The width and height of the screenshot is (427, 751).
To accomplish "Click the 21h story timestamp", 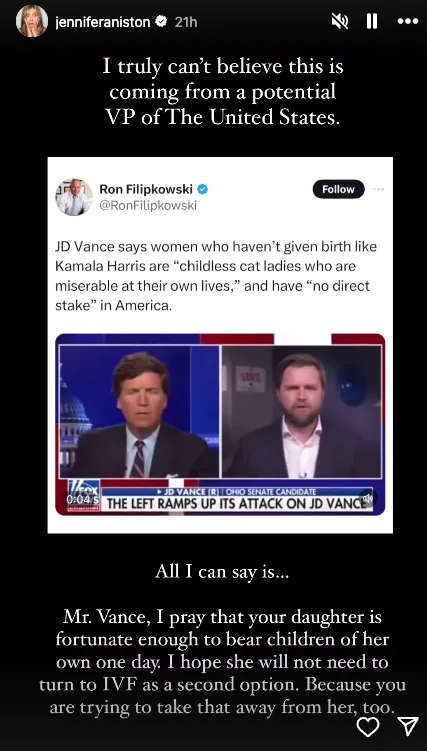I will click(x=186, y=22).
